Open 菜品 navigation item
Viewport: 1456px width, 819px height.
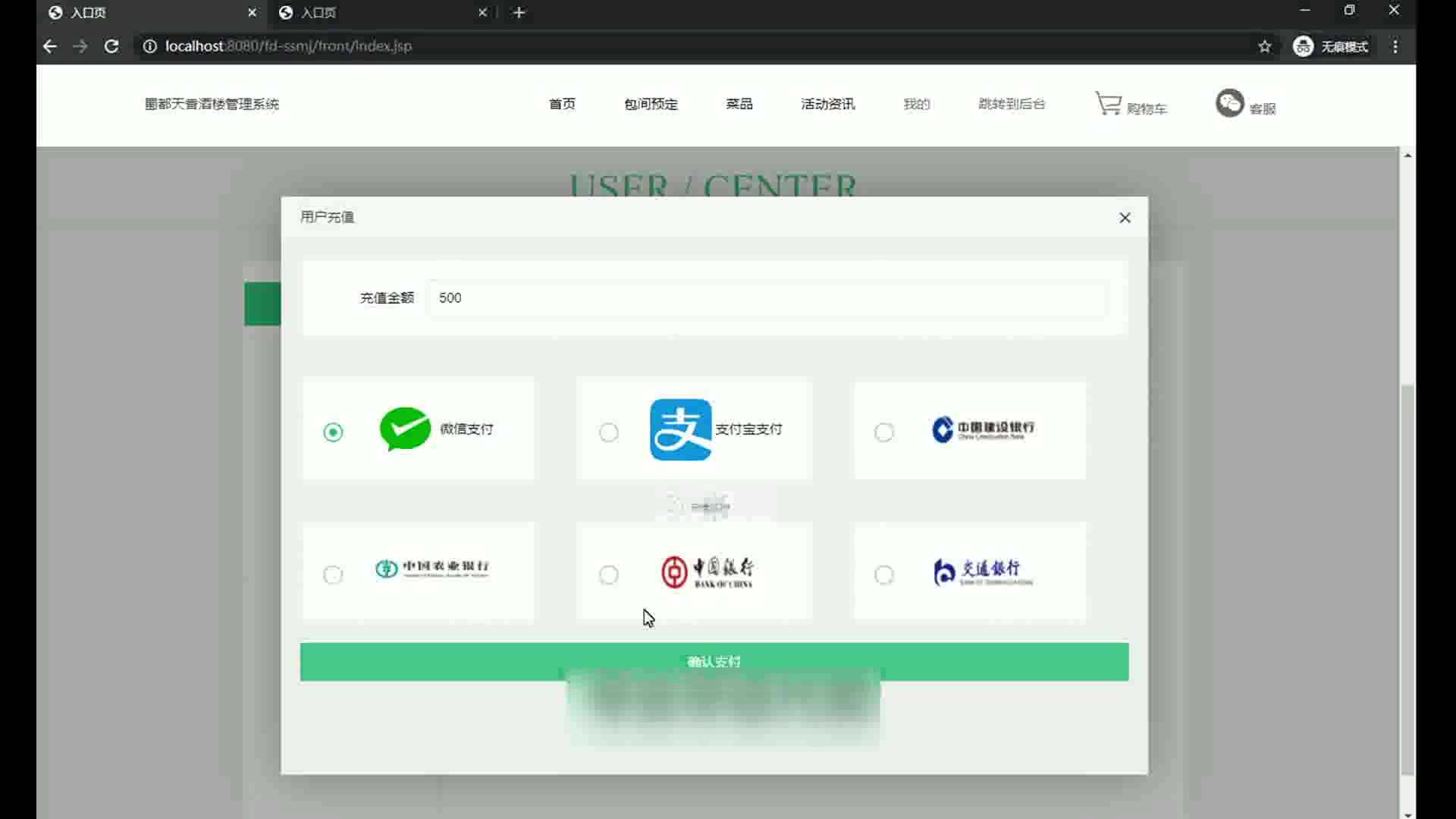(739, 104)
